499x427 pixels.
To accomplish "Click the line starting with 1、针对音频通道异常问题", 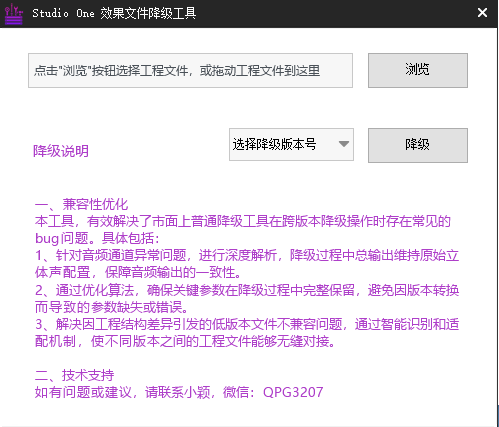I will (x=247, y=255).
